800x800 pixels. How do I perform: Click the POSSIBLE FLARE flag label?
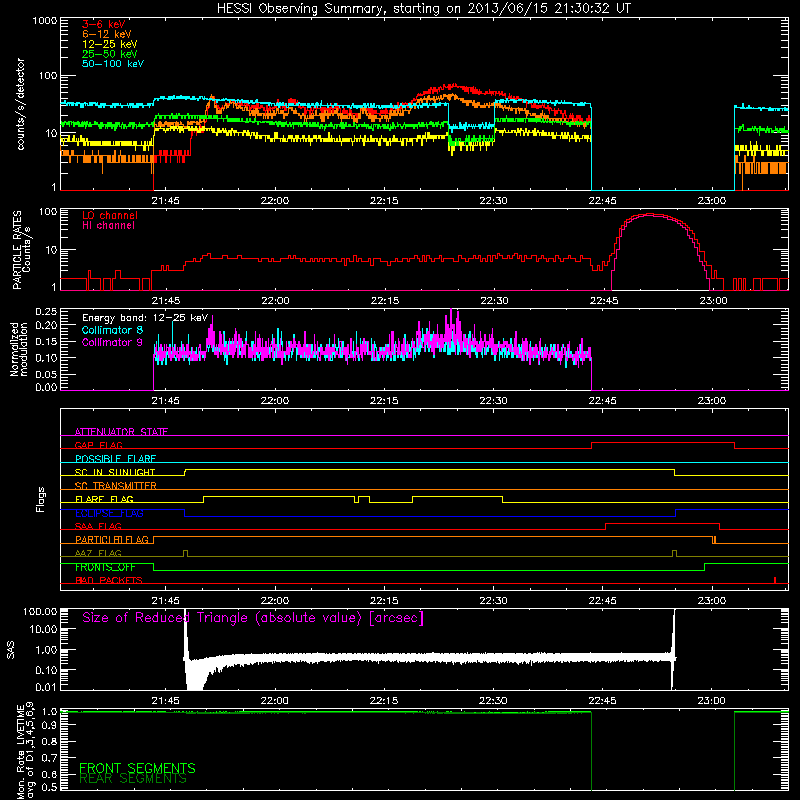pos(115,459)
